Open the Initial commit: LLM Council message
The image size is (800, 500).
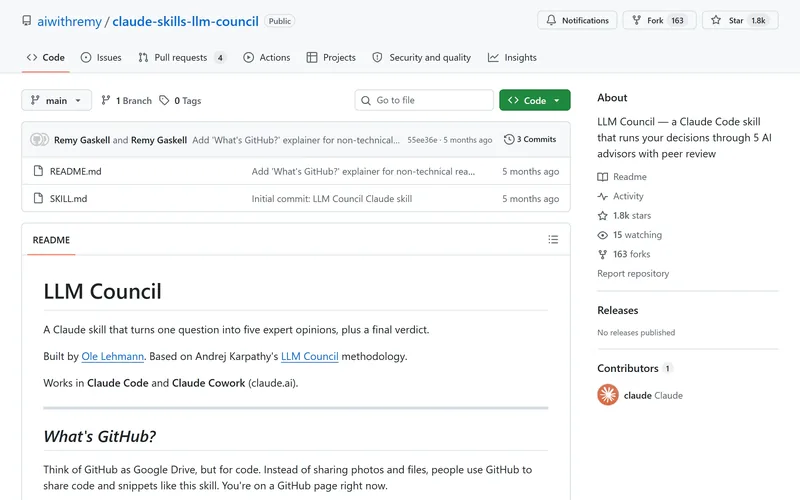click(x=332, y=198)
